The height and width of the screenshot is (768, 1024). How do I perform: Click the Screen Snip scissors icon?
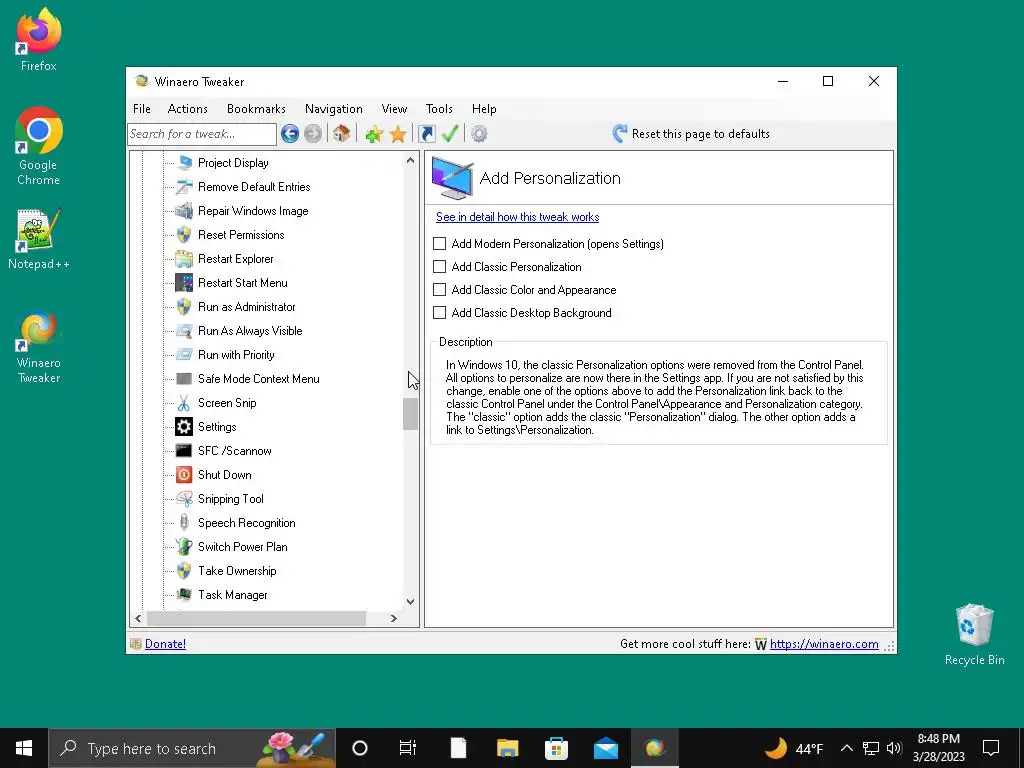coord(184,403)
